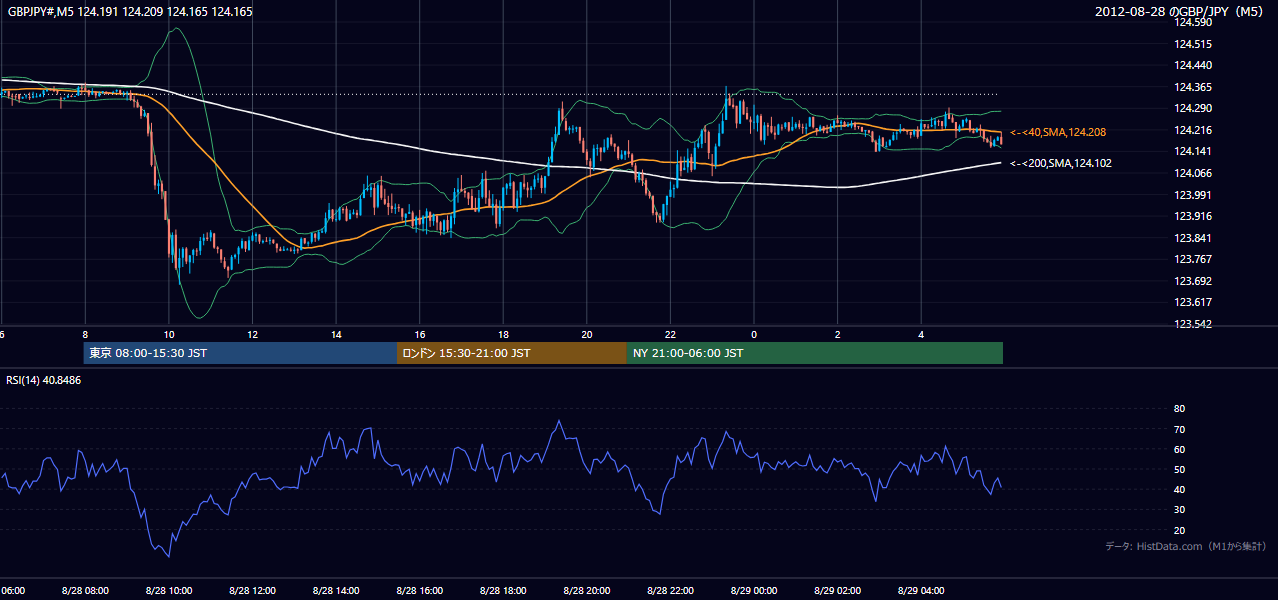Click the 200 SMA 124.102 label
The height and width of the screenshot is (600, 1278).
tap(1061, 163)
